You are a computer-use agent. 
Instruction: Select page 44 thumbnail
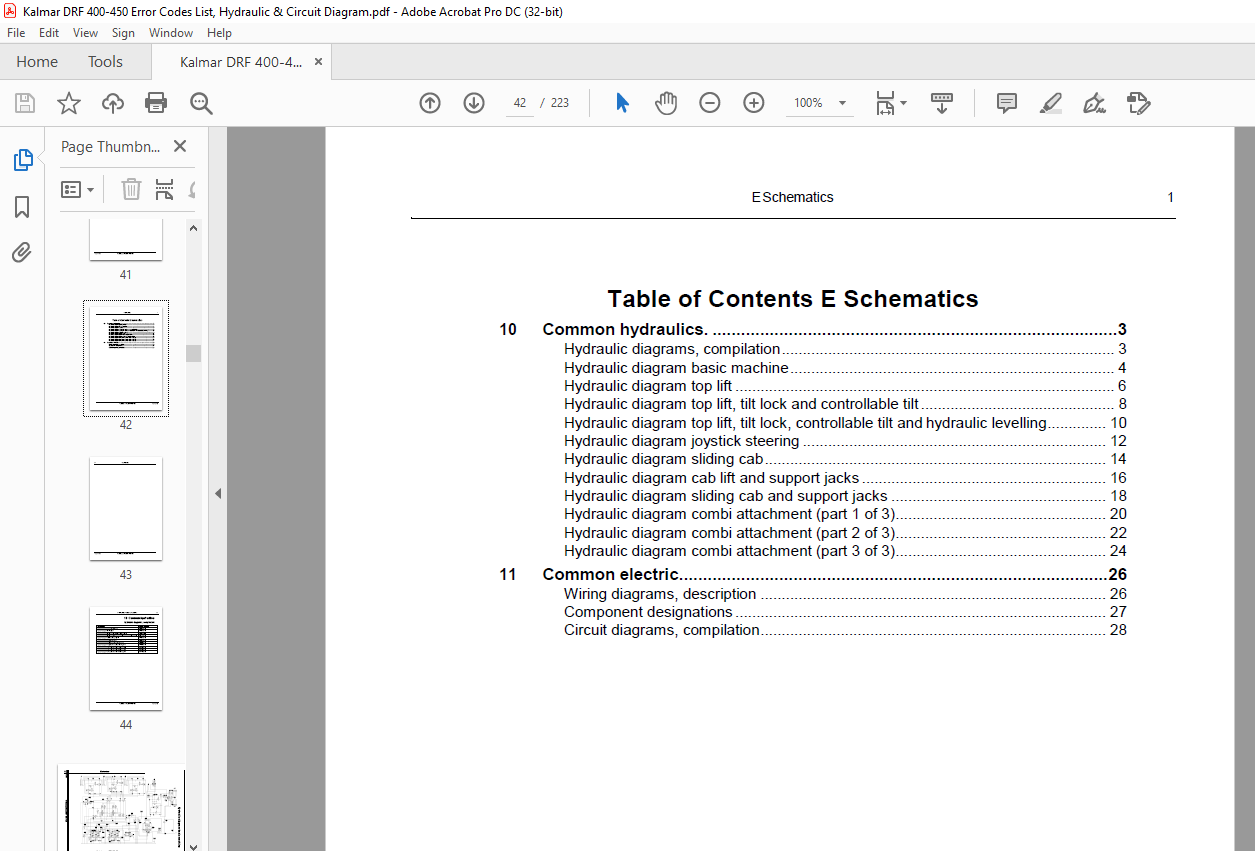(x=126, y=658)
